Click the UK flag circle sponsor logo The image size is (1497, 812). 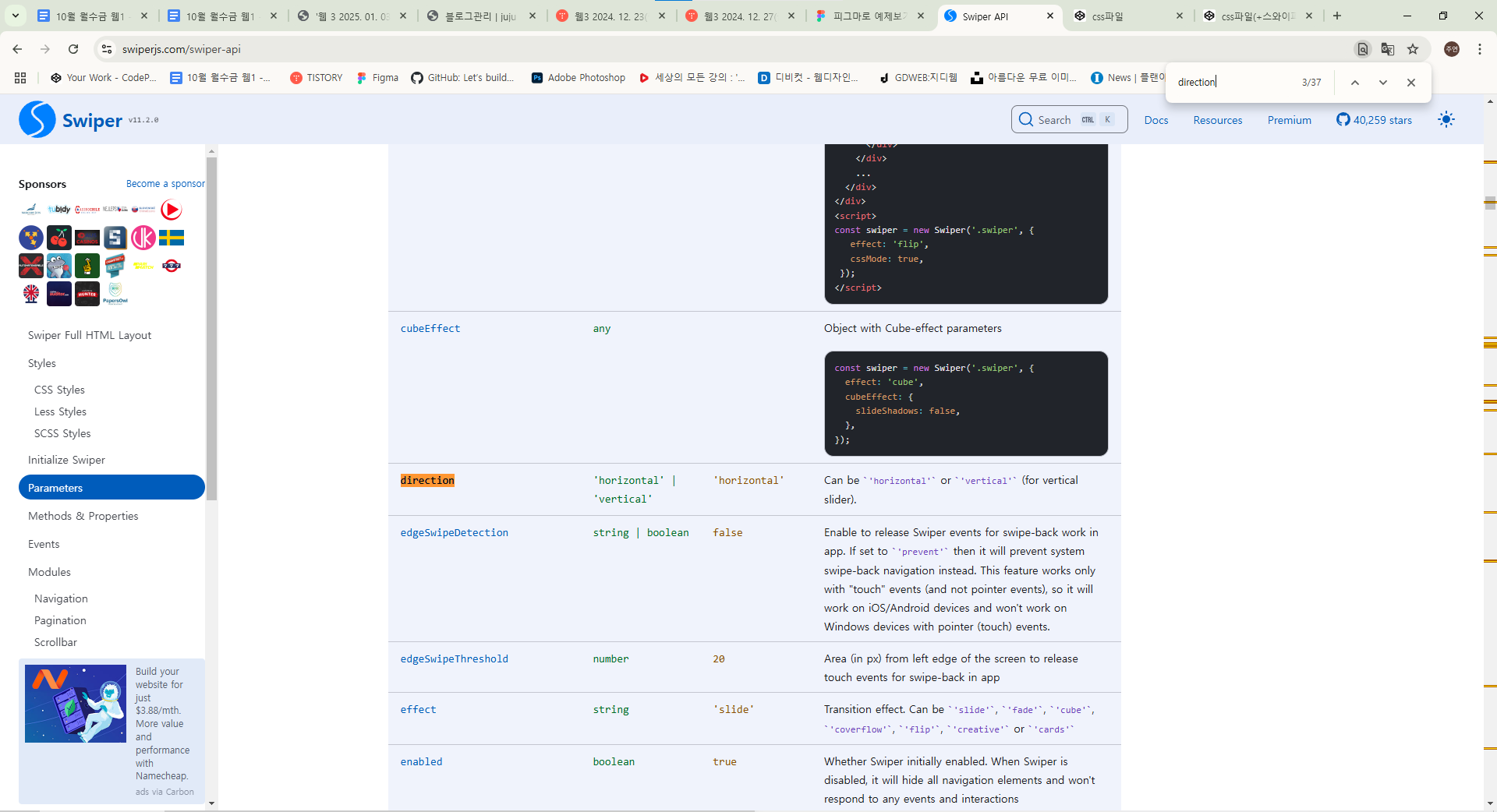coord(31,294)
